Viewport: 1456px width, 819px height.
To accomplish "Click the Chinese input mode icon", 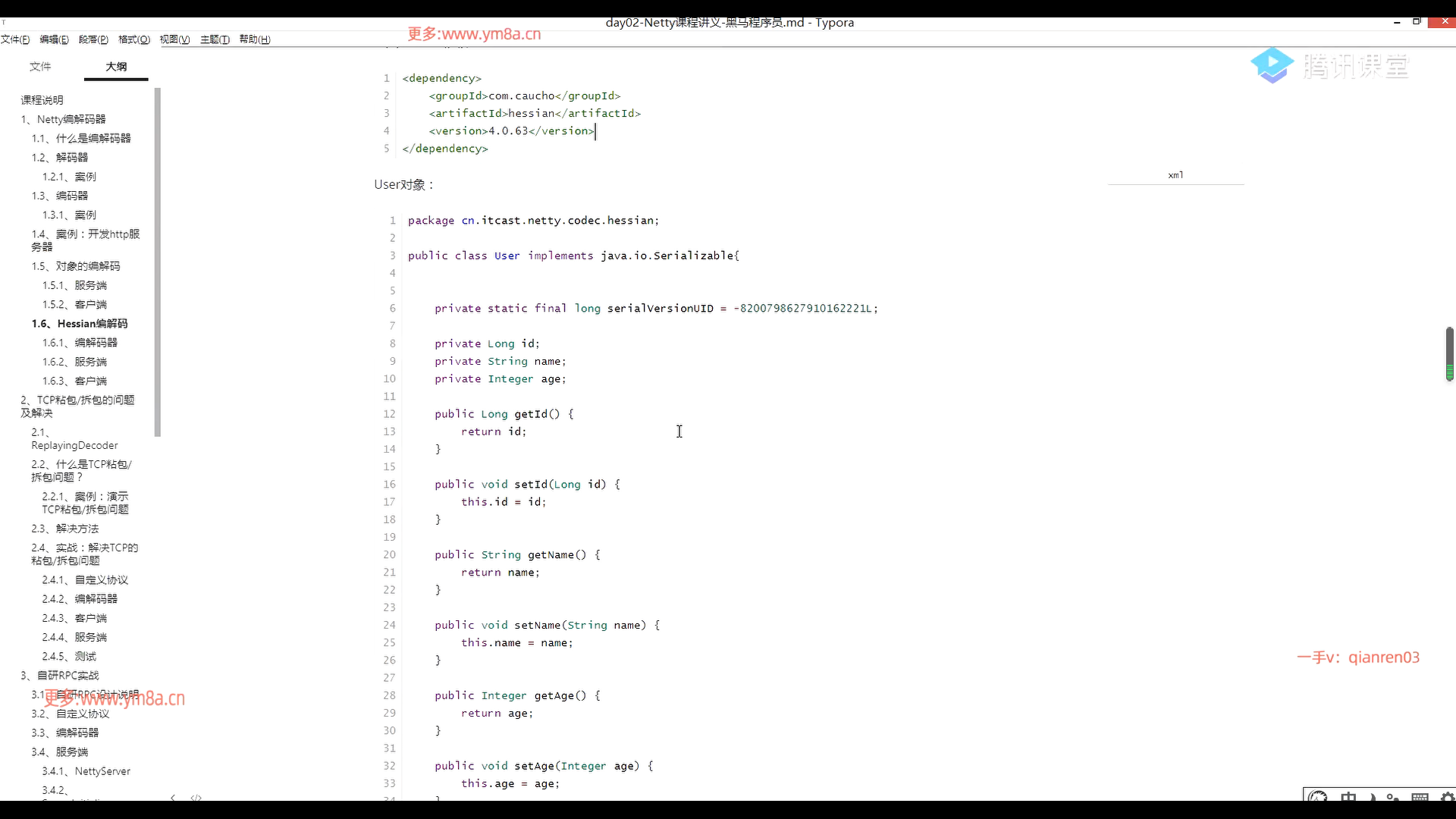I will click(1348, 797).
